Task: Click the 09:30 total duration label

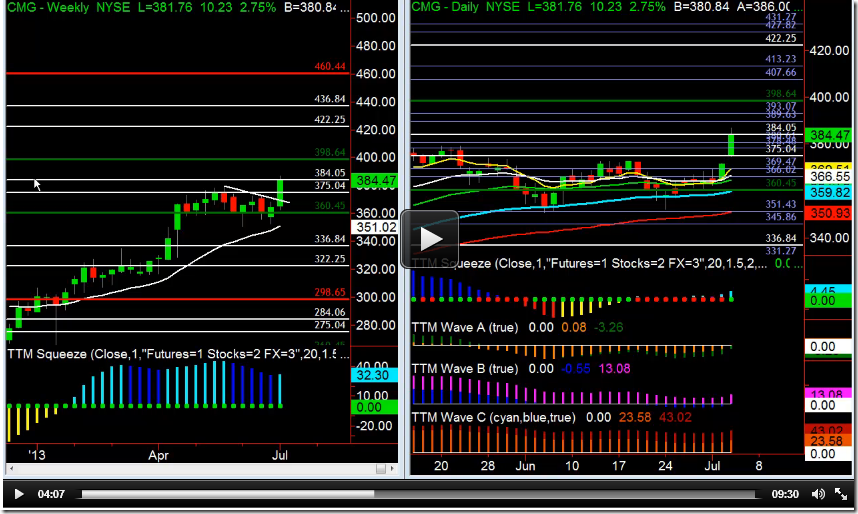Action: (x=785, y=494)
